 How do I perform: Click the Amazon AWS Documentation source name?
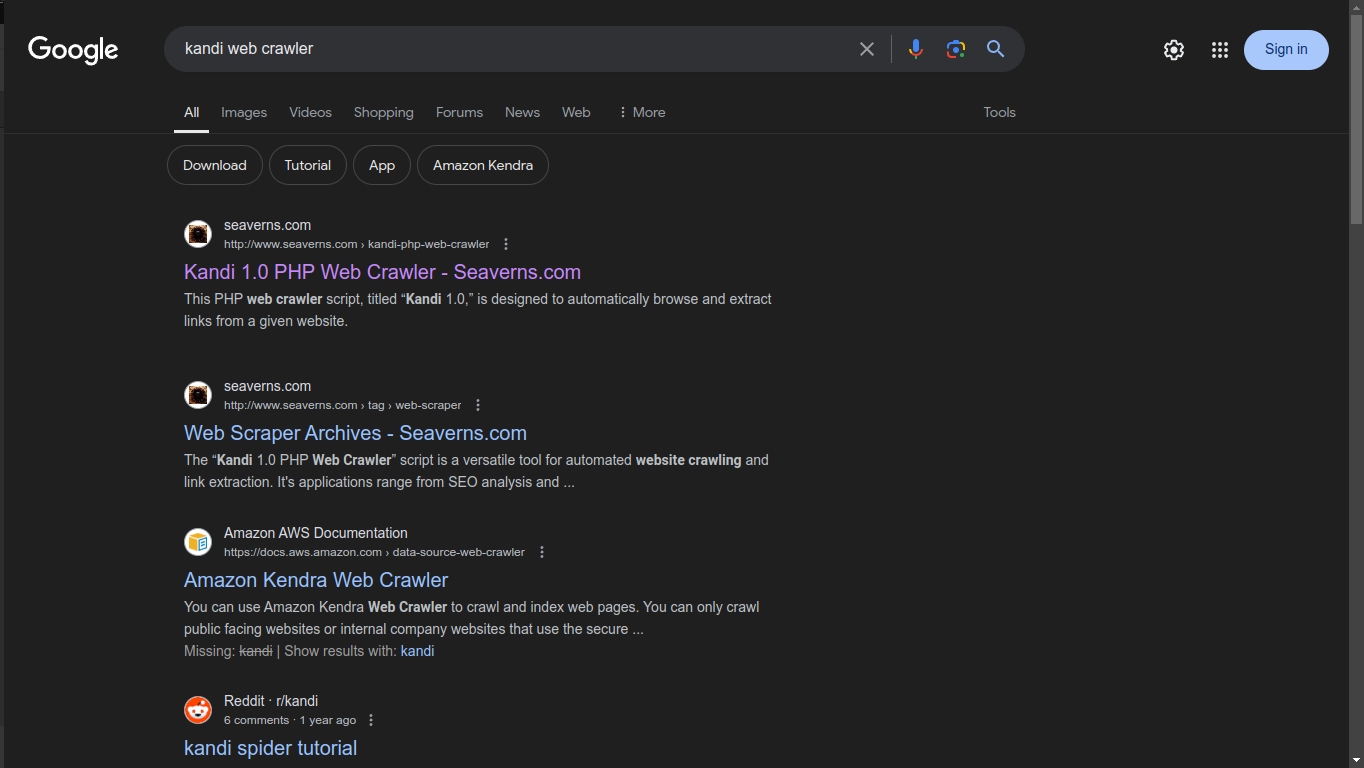pyautogui.click(x=316, y=533)
